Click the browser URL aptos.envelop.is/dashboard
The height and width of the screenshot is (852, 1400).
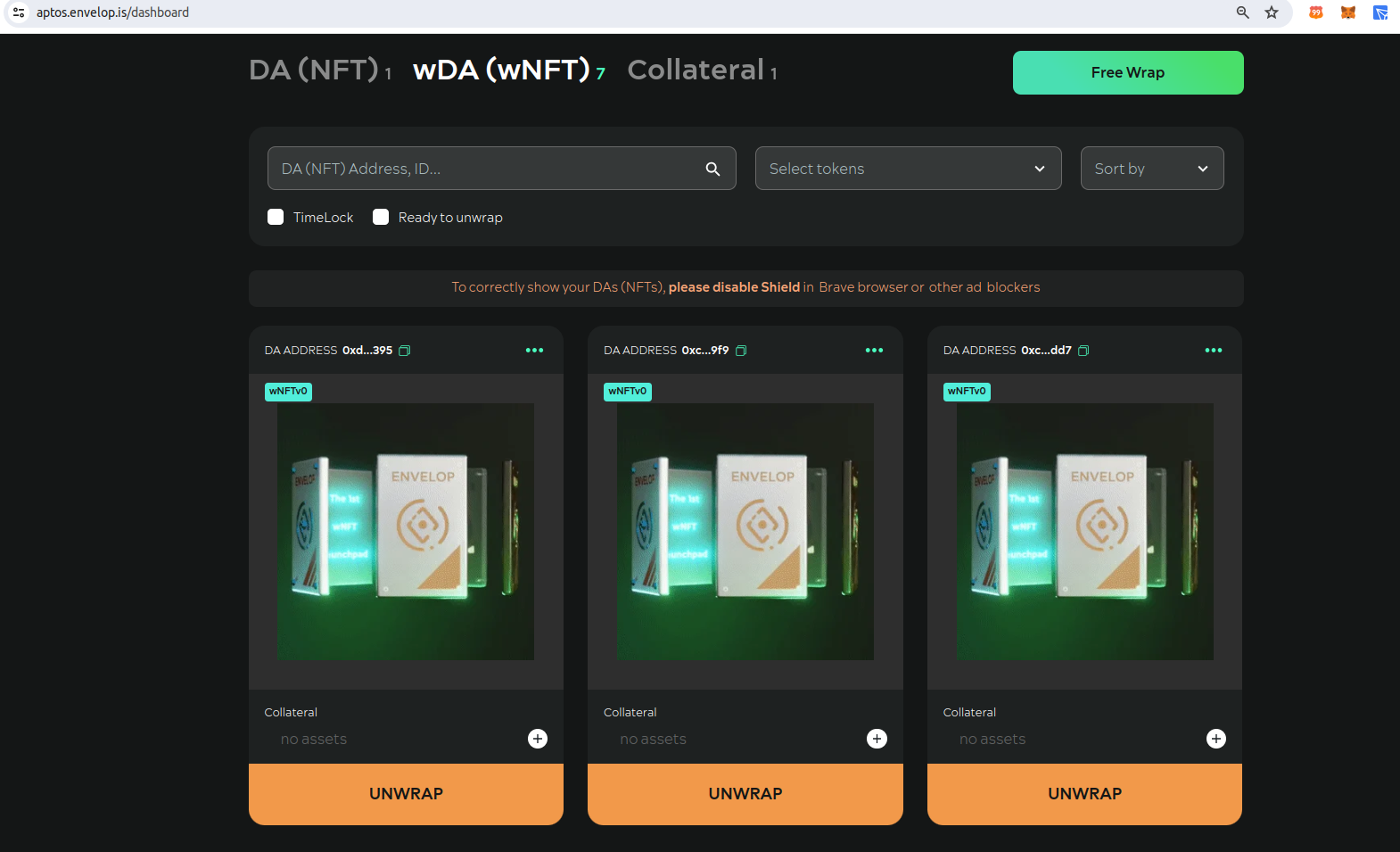[x=112, y=12]
